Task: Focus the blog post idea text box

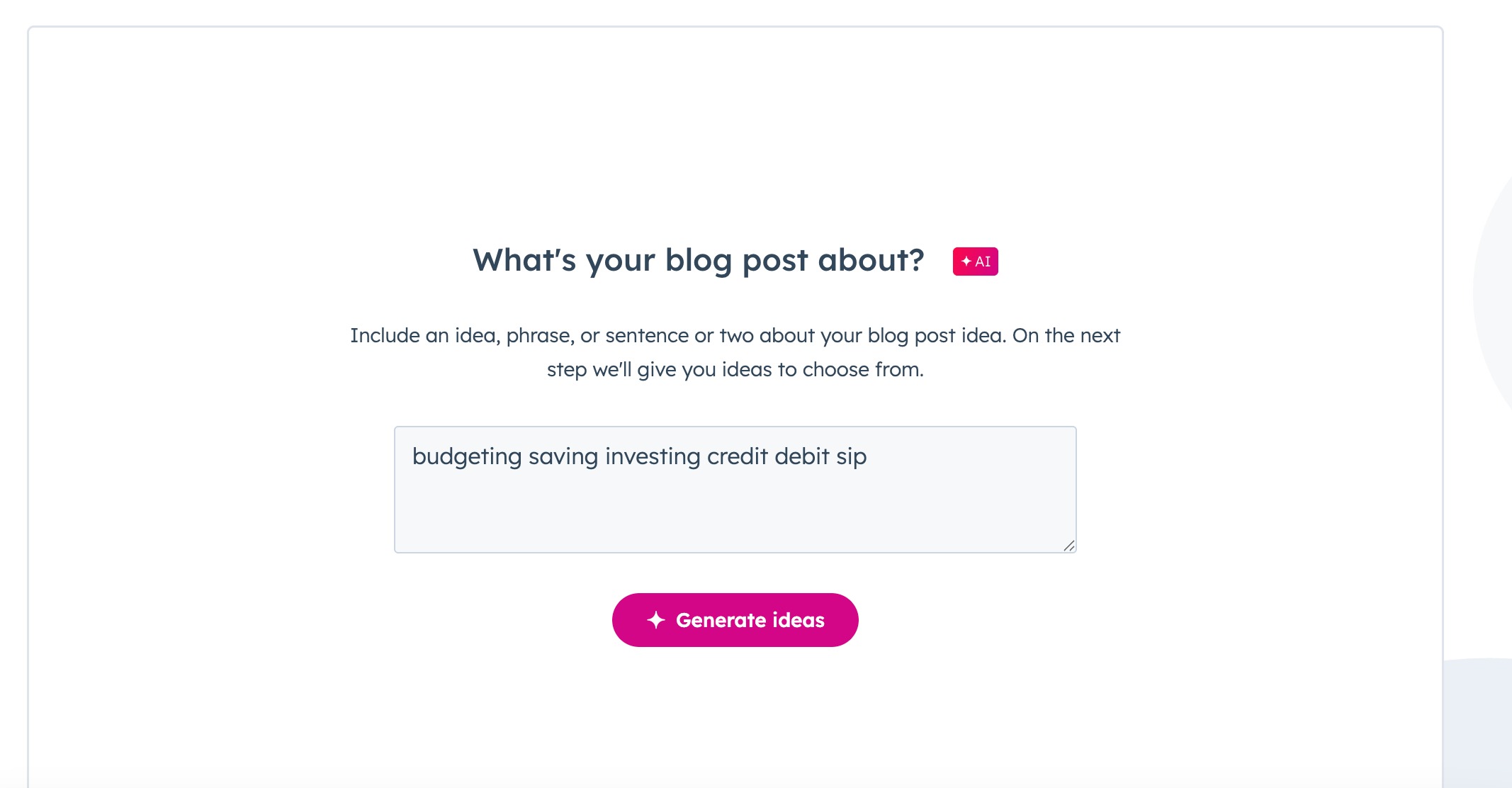Action: [x=735, y=490]
